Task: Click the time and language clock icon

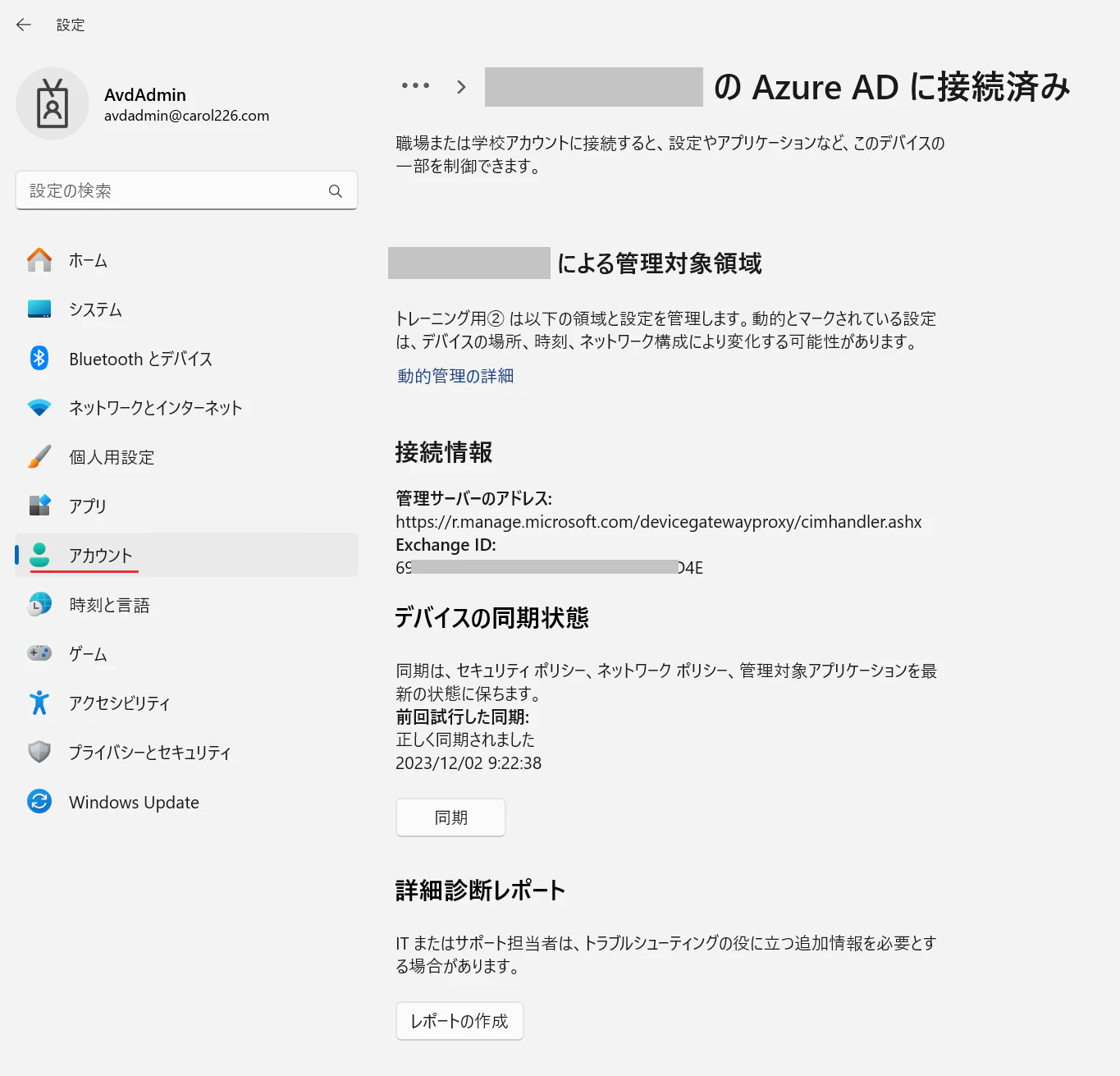Action: point(39,605)
